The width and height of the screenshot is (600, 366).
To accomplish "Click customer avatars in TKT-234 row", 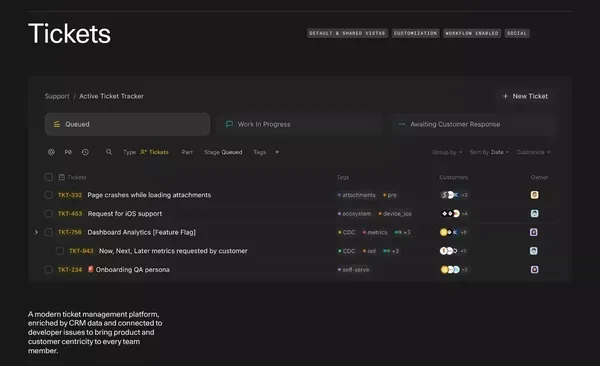I will 454,270.
